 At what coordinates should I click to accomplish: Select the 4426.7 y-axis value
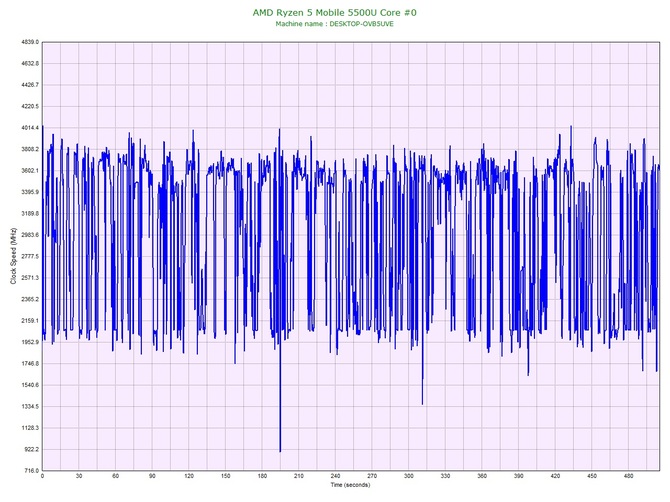[x=29, y=85]
